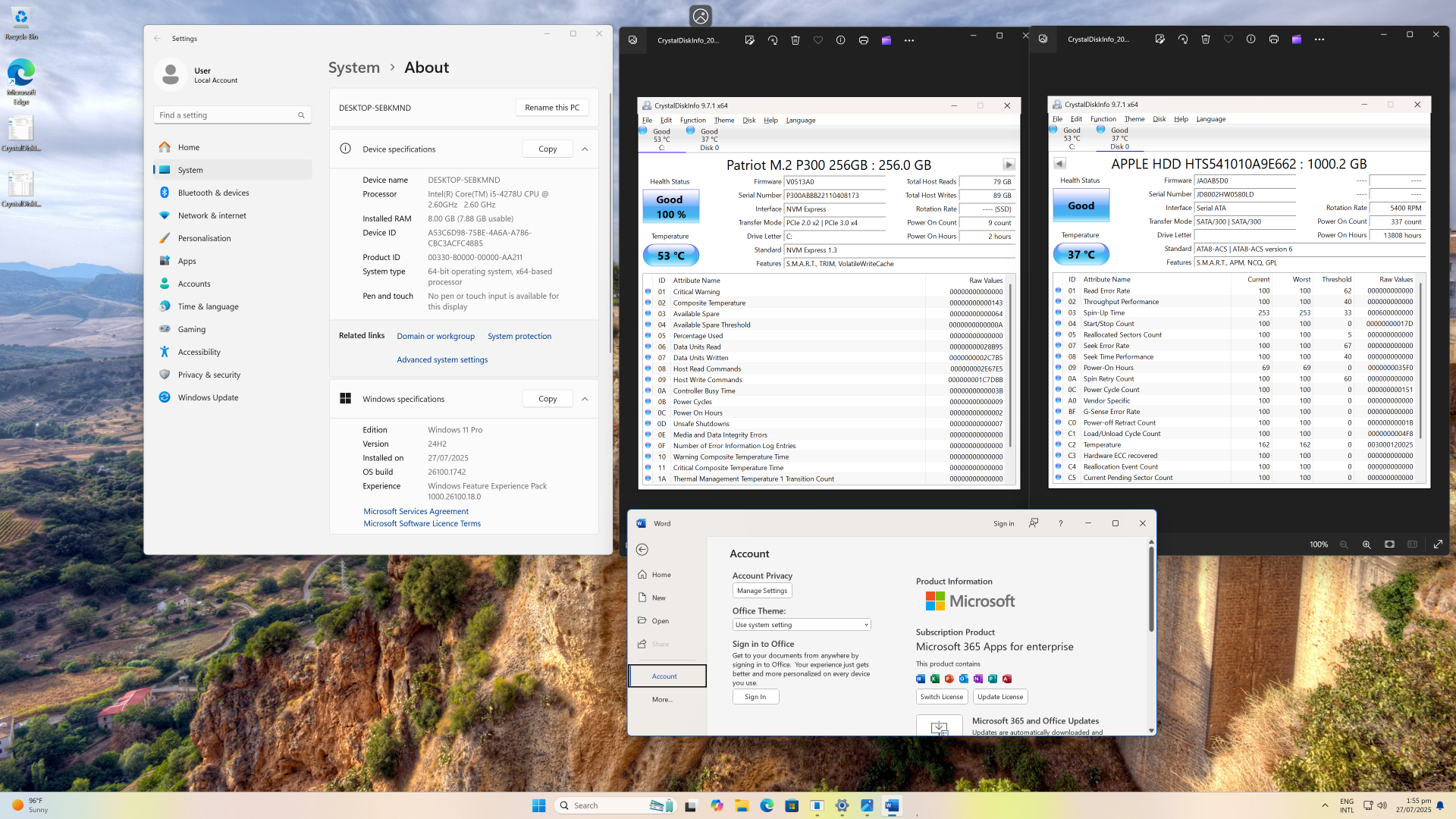
Task: Zoom out in right Photos window
Action: pos(1344,544)
